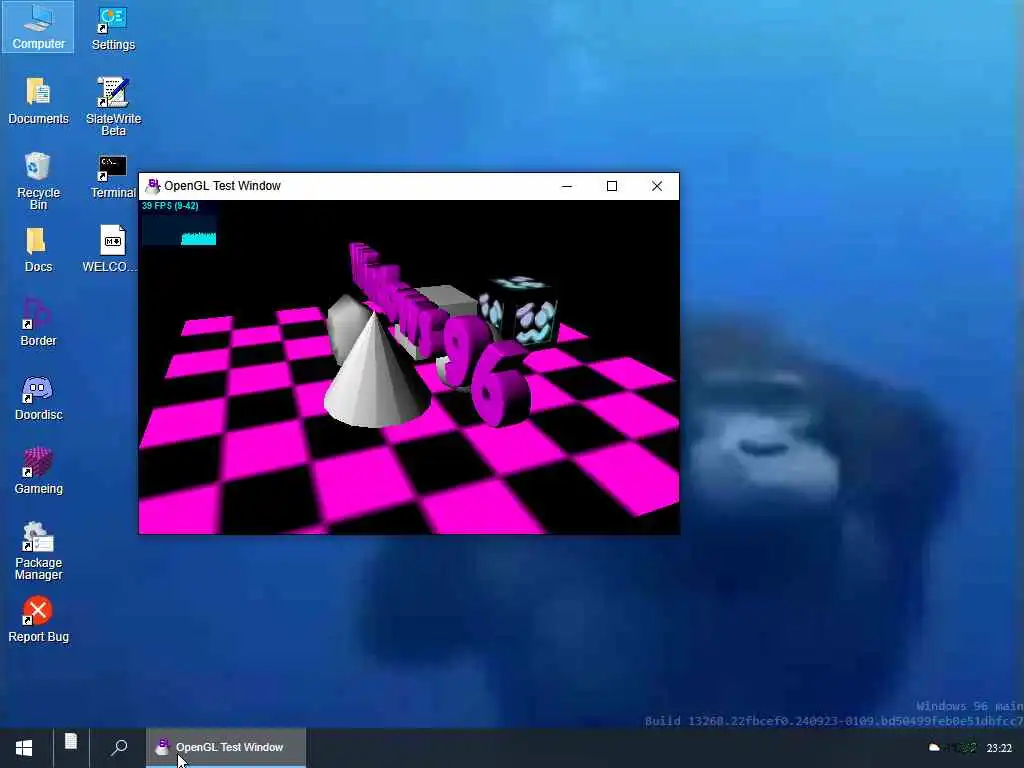The image size is (1024, 768).
Task: Minimize the OpenGL Test Window
Action: click(x=567, y=186)
